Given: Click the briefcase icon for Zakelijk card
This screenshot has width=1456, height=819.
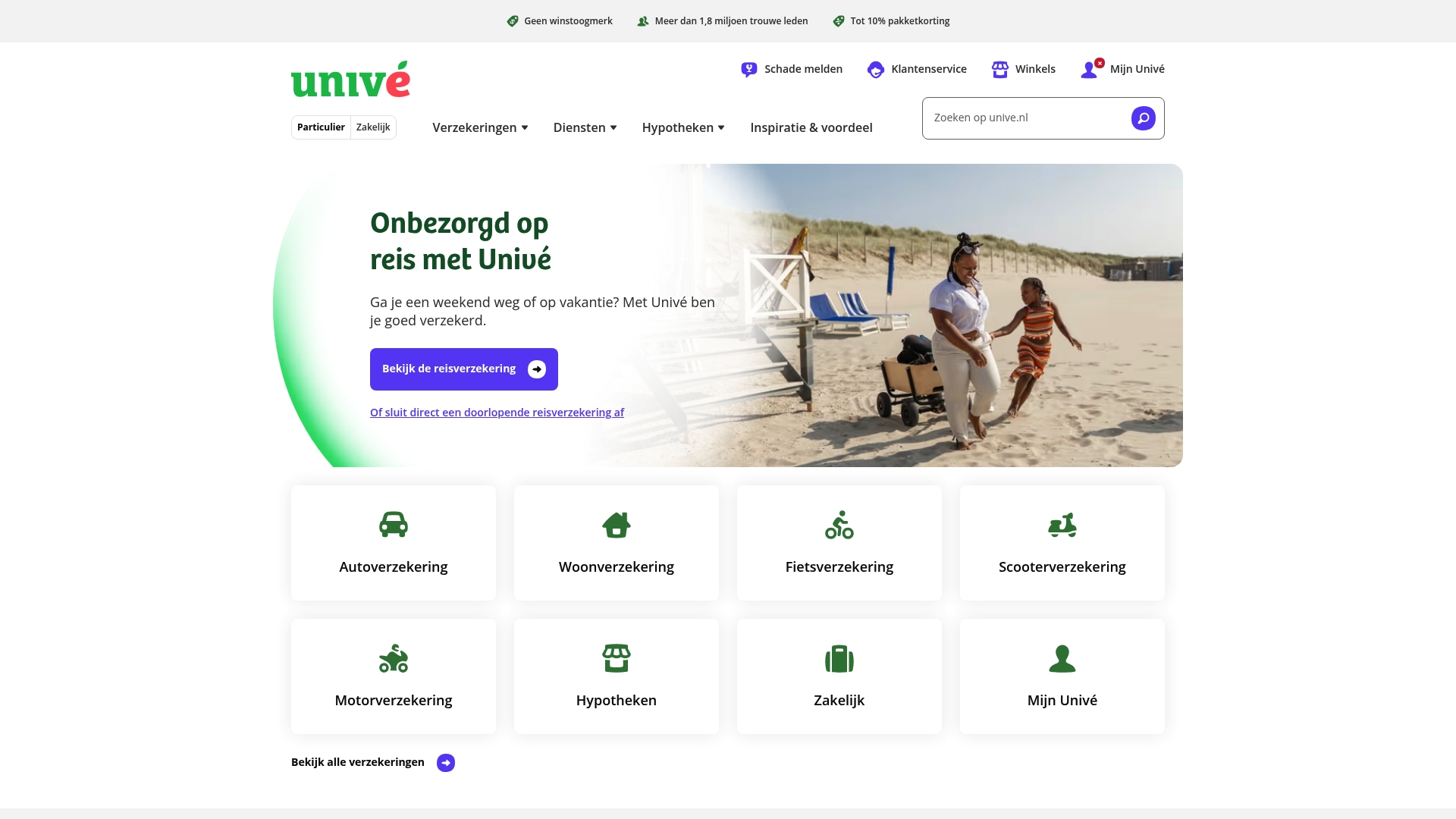Looking at the screenshot, I should click(839, 658).
